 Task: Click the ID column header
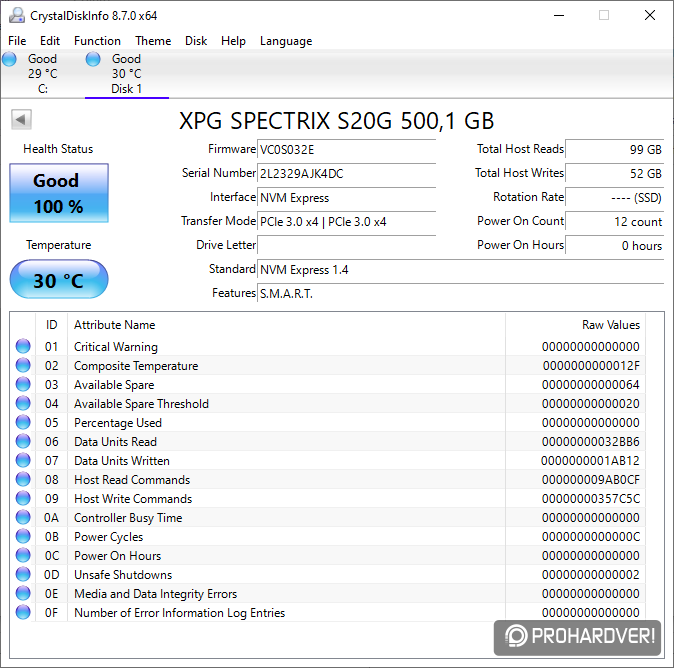[x=52, y=325]
